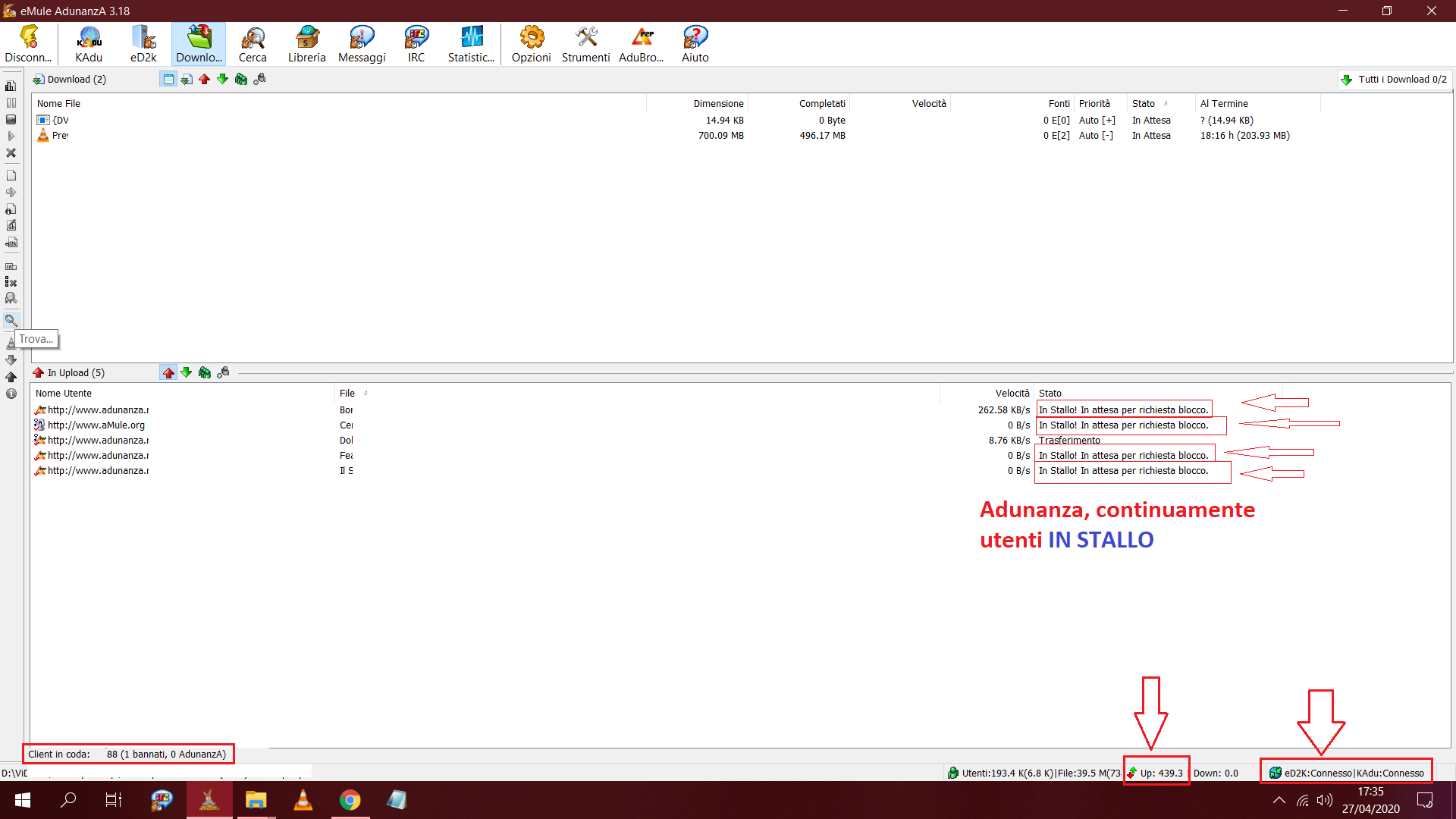Click the Trova magnifier sidebar icon
This screenshot has width=1456, height=819.
11,320
